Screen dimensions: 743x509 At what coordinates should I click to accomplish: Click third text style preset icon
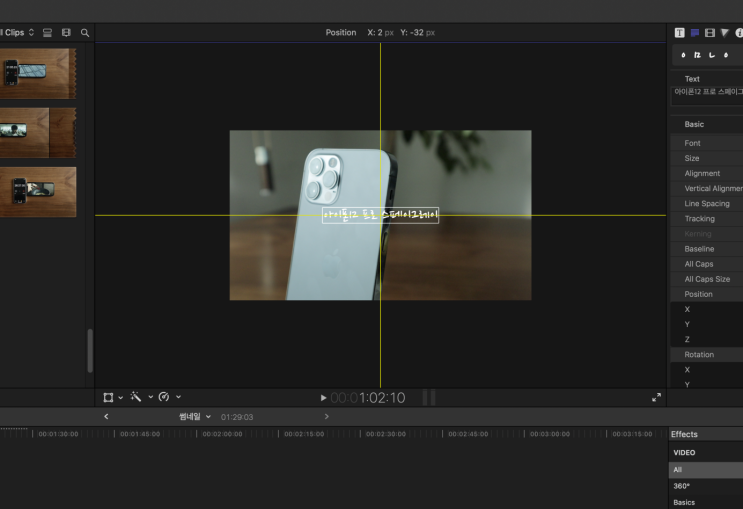click(712, 55)
